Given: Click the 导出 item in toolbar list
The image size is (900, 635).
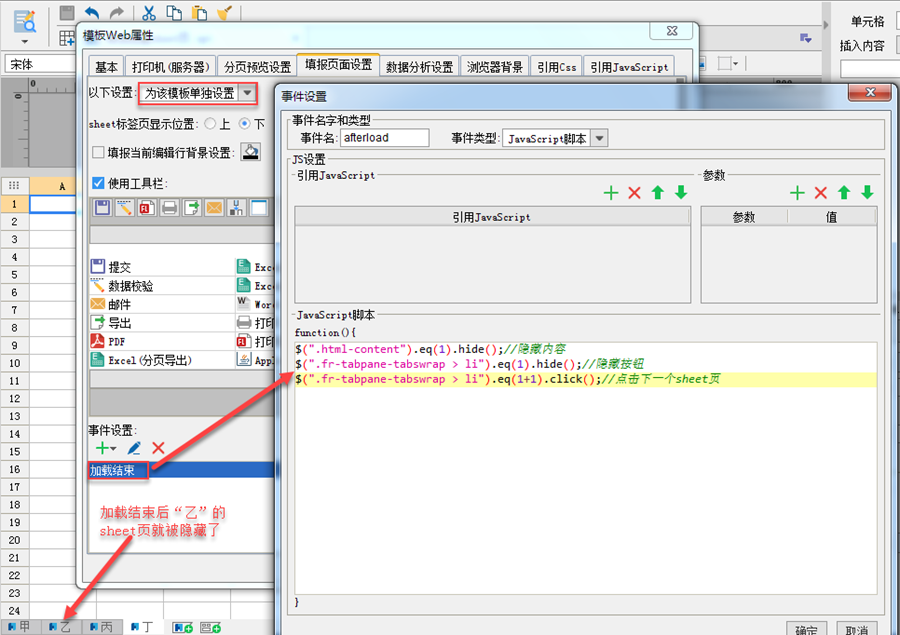Looking at the screenshot, I should click(161, 323).
